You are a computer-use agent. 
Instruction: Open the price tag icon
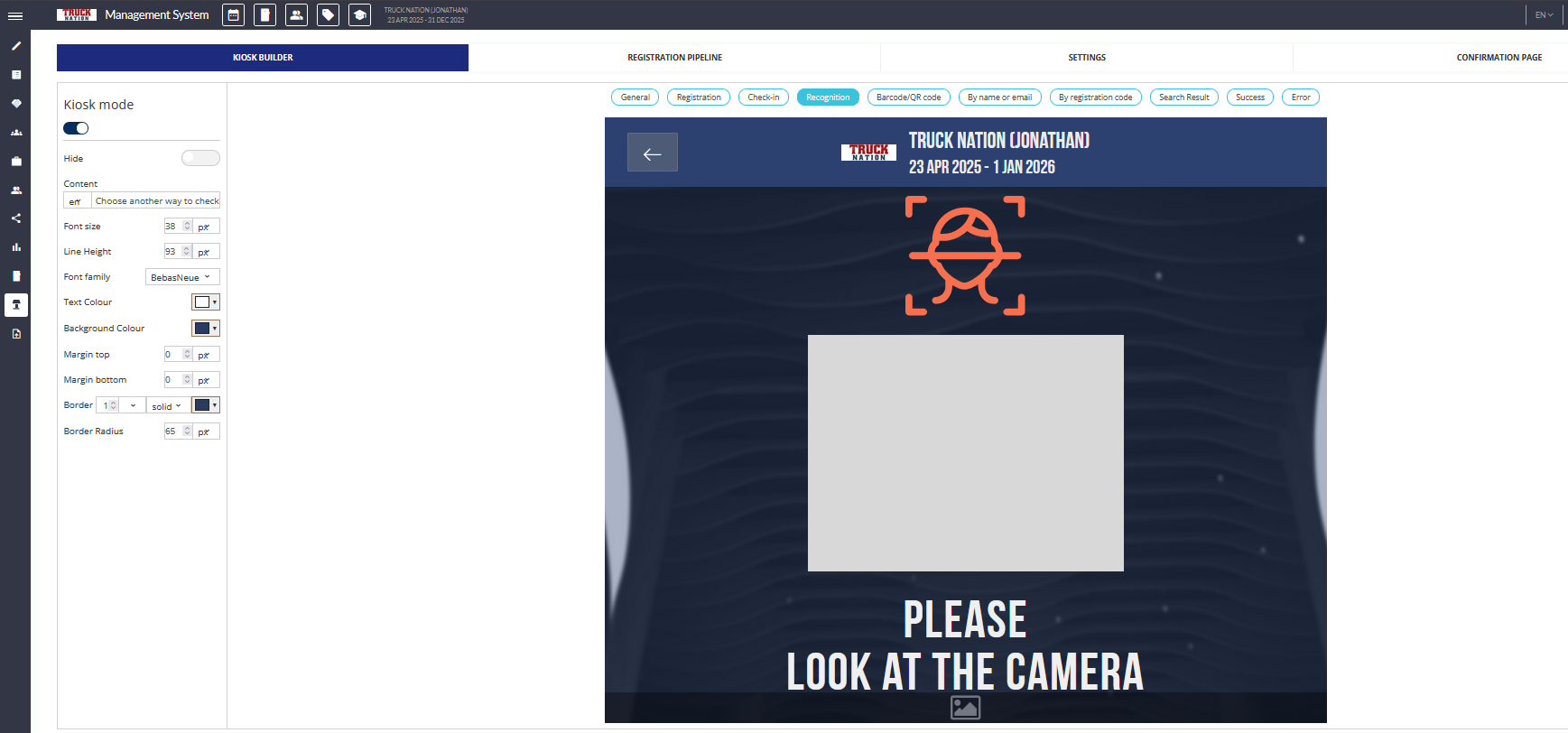pyautogui.click(x=328, y=15)
